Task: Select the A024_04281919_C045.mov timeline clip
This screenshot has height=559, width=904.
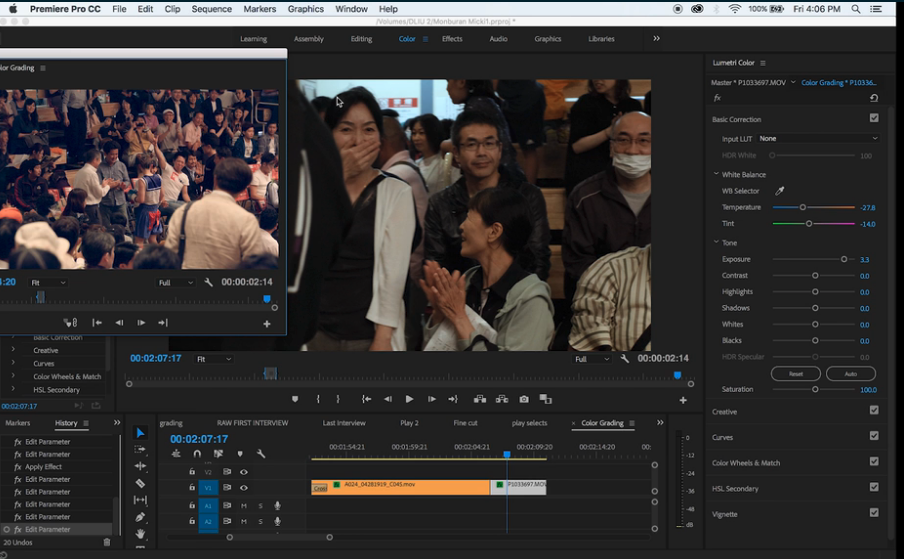Action: 401,488
